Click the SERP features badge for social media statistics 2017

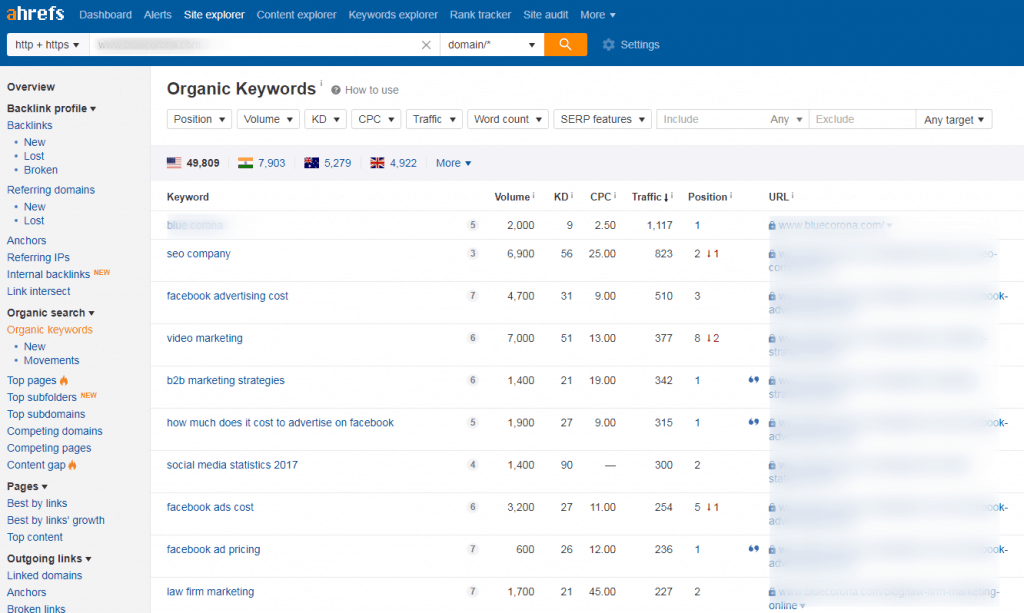coord(473,465)
